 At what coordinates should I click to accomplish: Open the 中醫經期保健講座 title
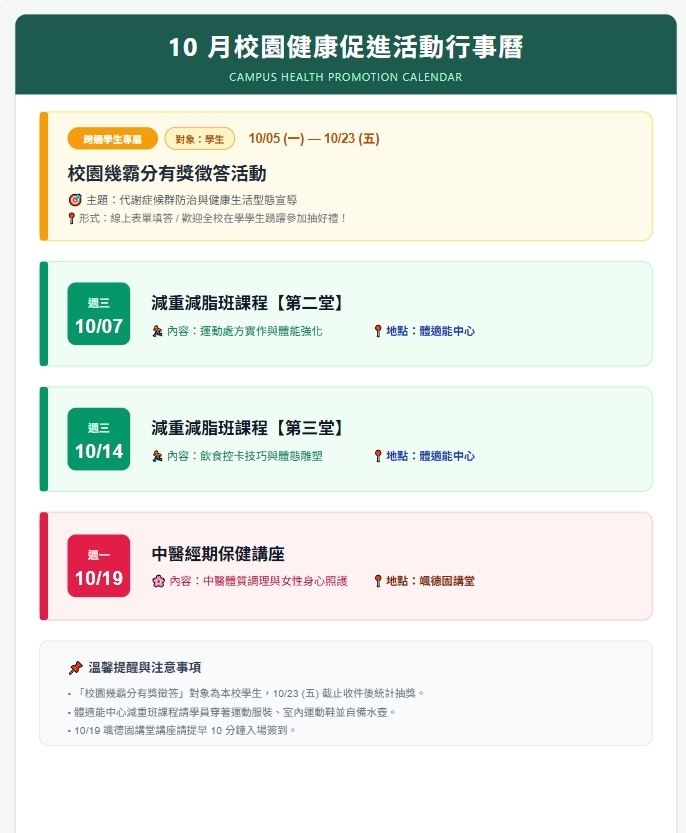click(x=218, y=554)
